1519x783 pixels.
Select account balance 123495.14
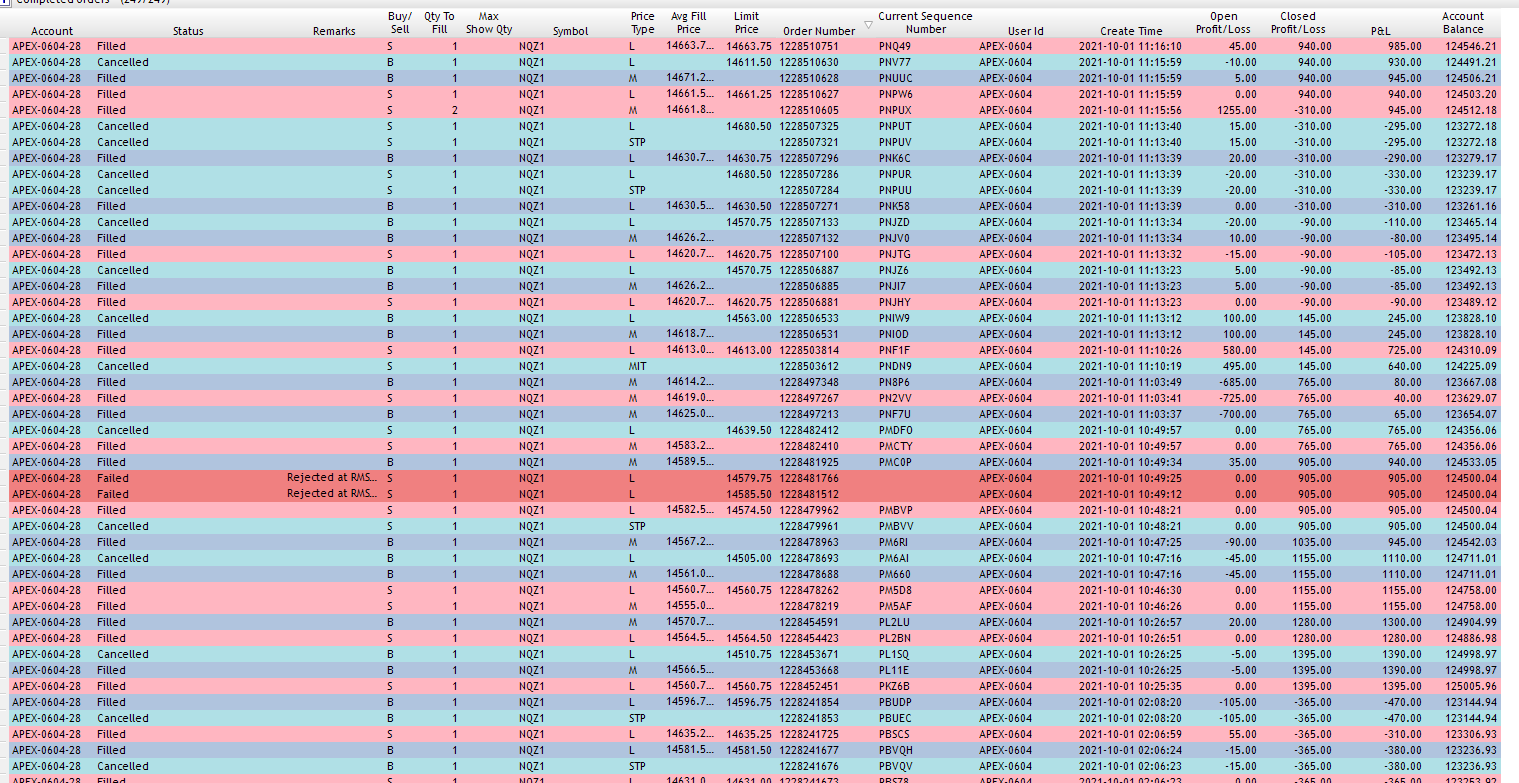coord(1469,238)
